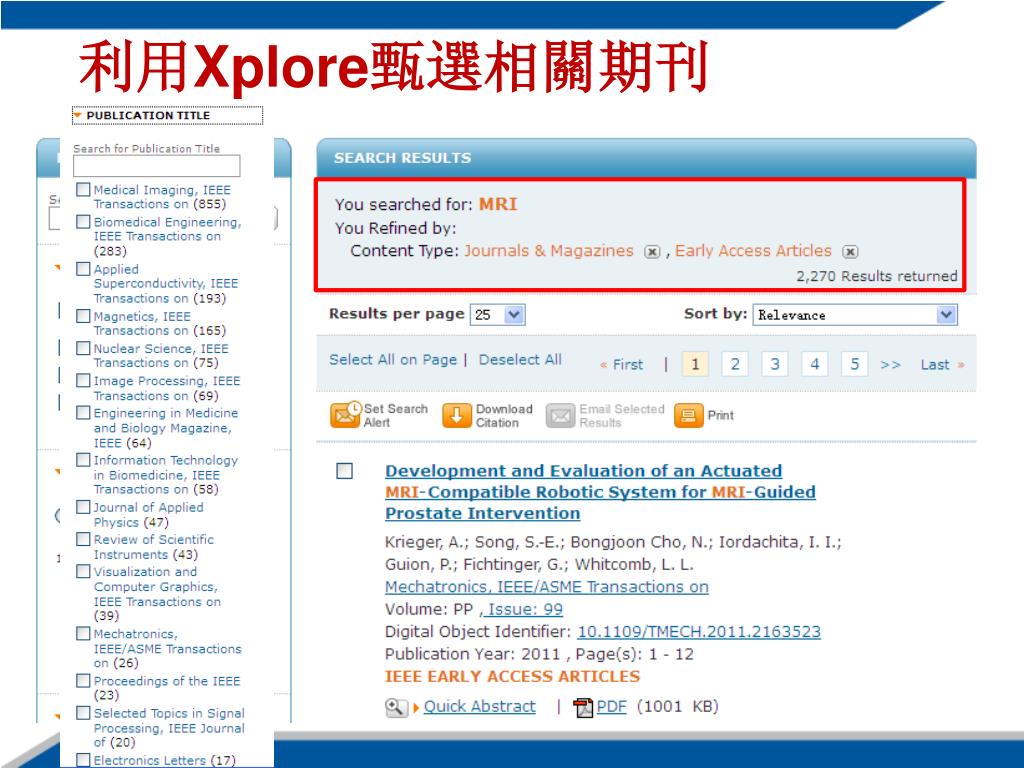
Task: Click the Search for Publication Title field
Action: click(x=157, y=166)
